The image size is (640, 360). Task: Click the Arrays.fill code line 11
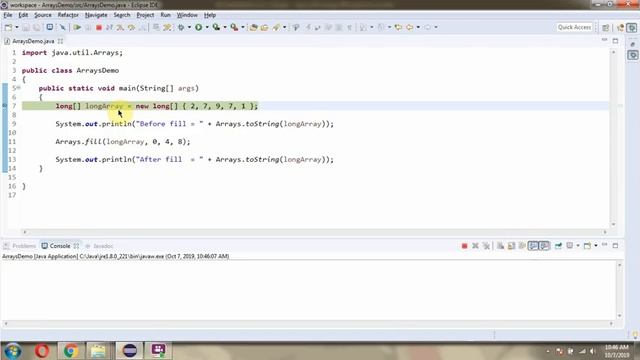pos(123,142)
